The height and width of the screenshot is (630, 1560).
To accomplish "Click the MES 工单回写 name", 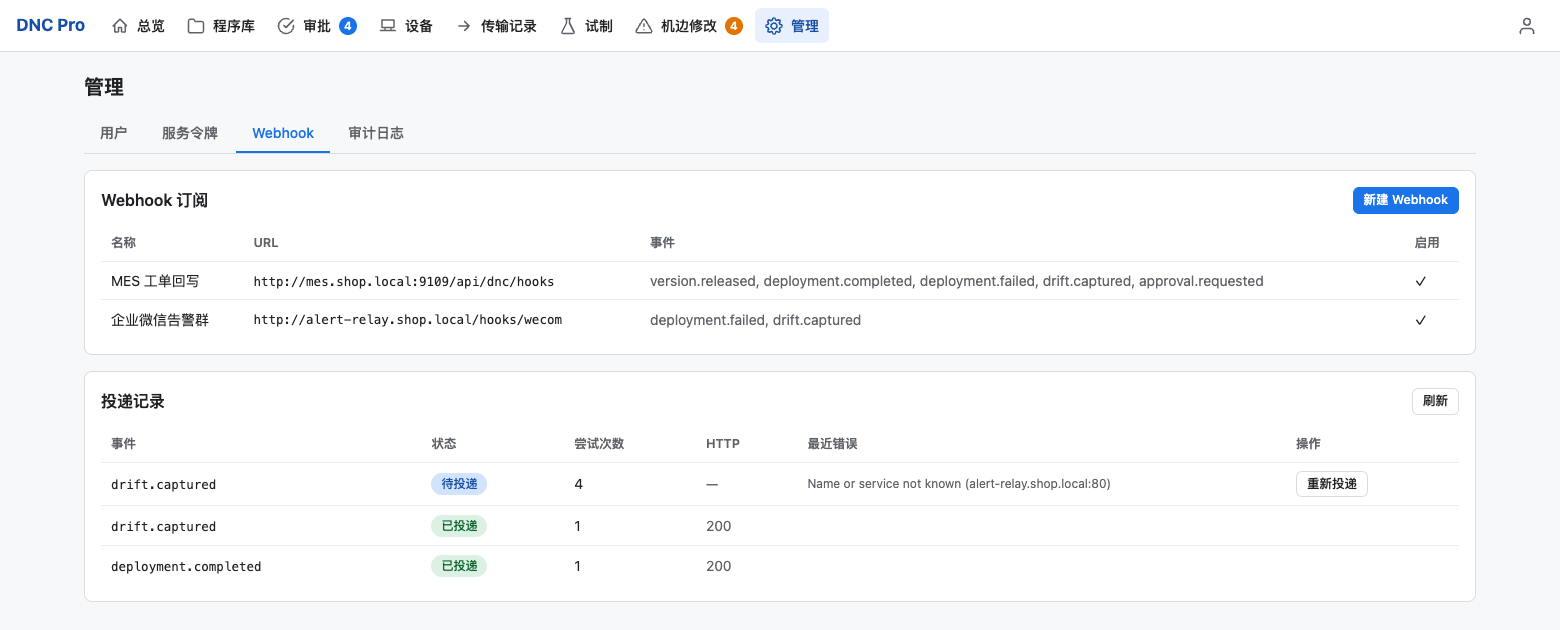I will [x=155, y=281].
